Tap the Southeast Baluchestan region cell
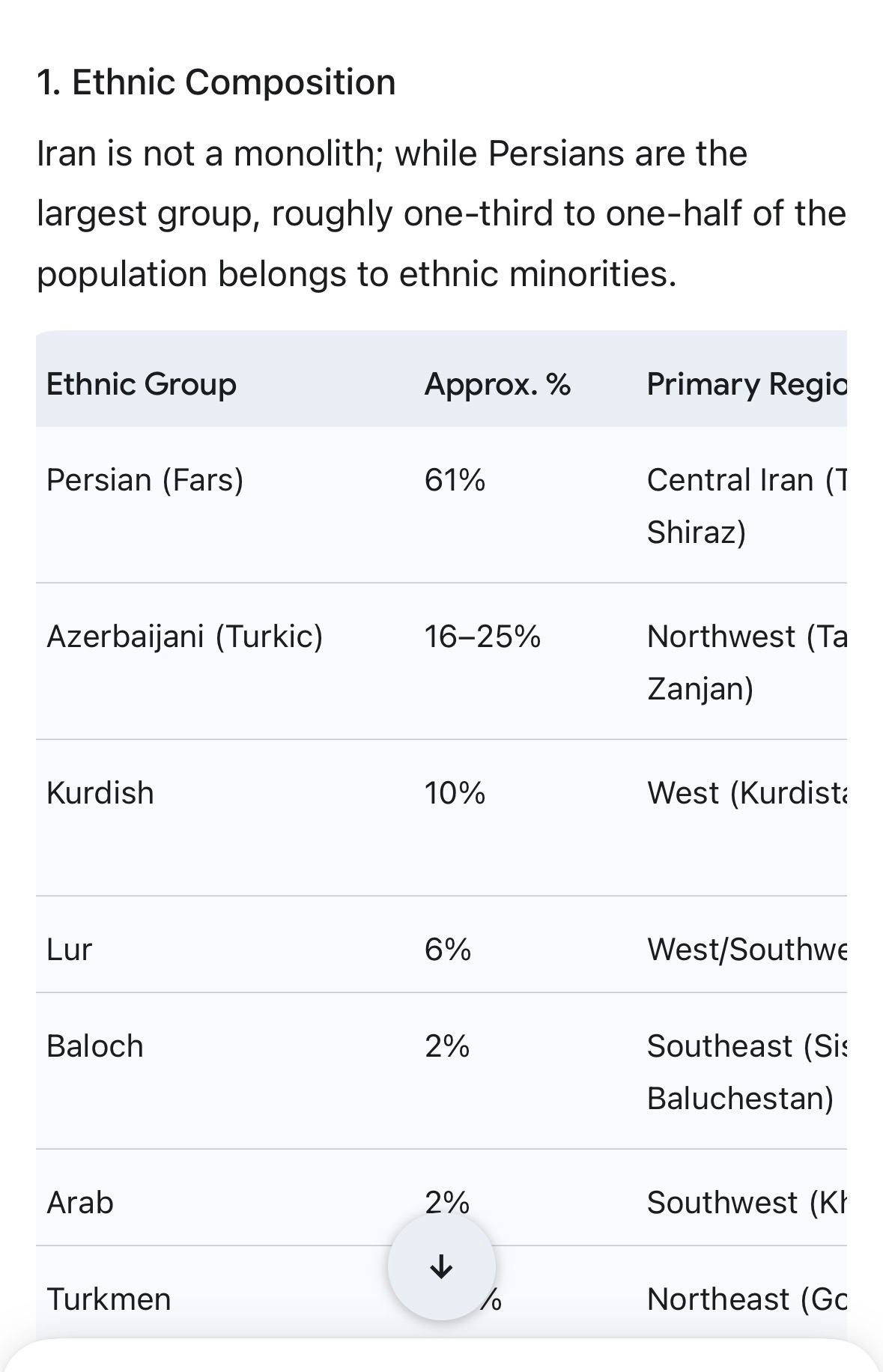This screenshot has width=883, height=1372. (745, 1072)
